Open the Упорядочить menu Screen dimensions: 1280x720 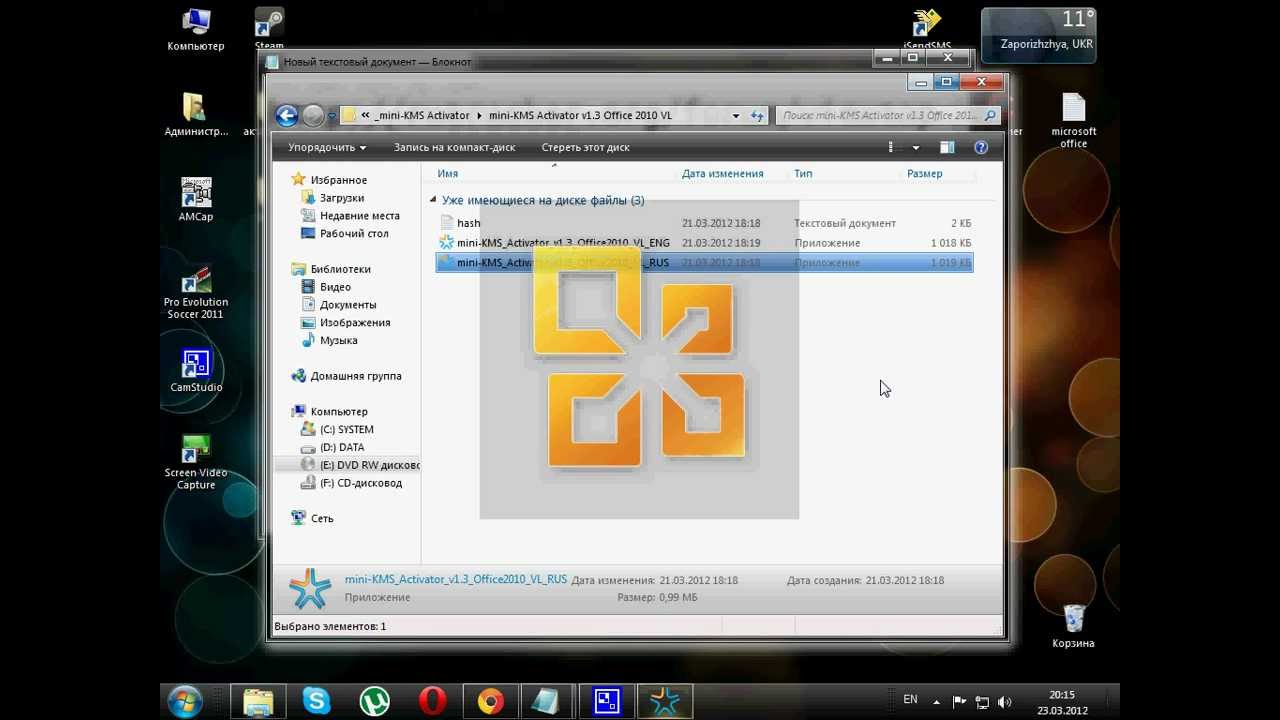point(327,147)
